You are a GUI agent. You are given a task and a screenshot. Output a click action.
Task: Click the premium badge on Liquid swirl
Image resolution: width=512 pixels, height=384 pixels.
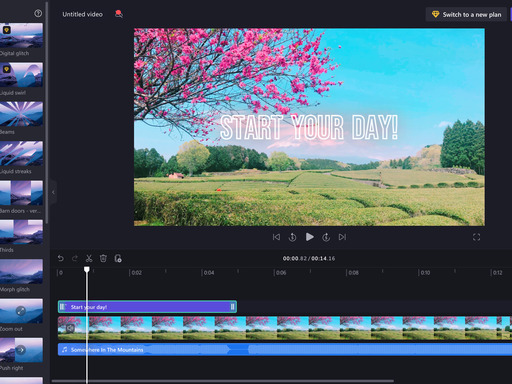6,69
